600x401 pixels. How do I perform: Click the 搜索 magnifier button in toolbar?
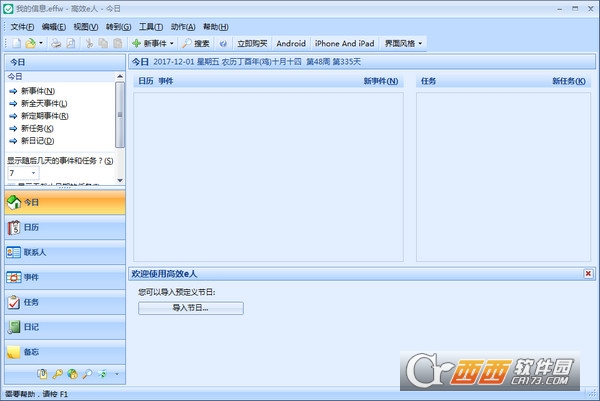pos(196,43)
